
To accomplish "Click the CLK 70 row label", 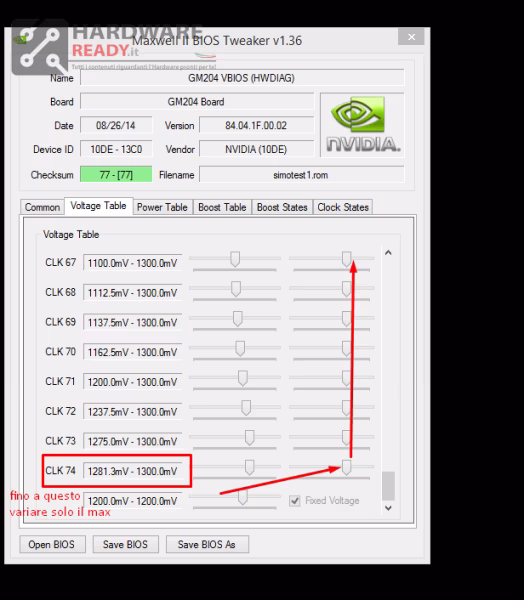I will click(60, 352).
